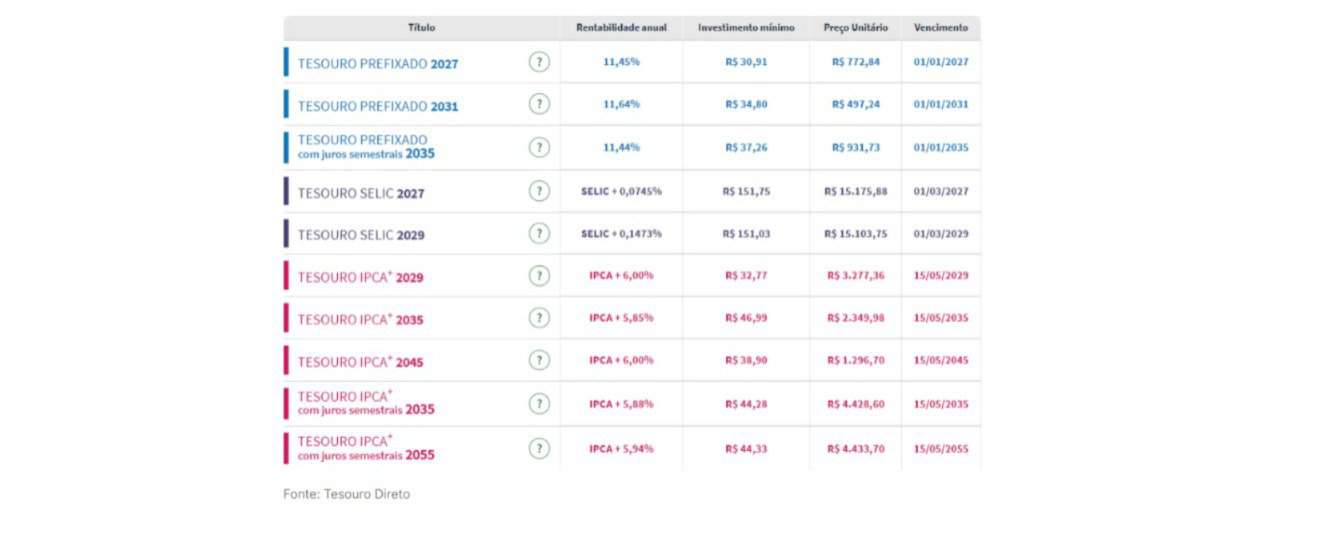Click the 01/01/2031 maturity date

941,104
